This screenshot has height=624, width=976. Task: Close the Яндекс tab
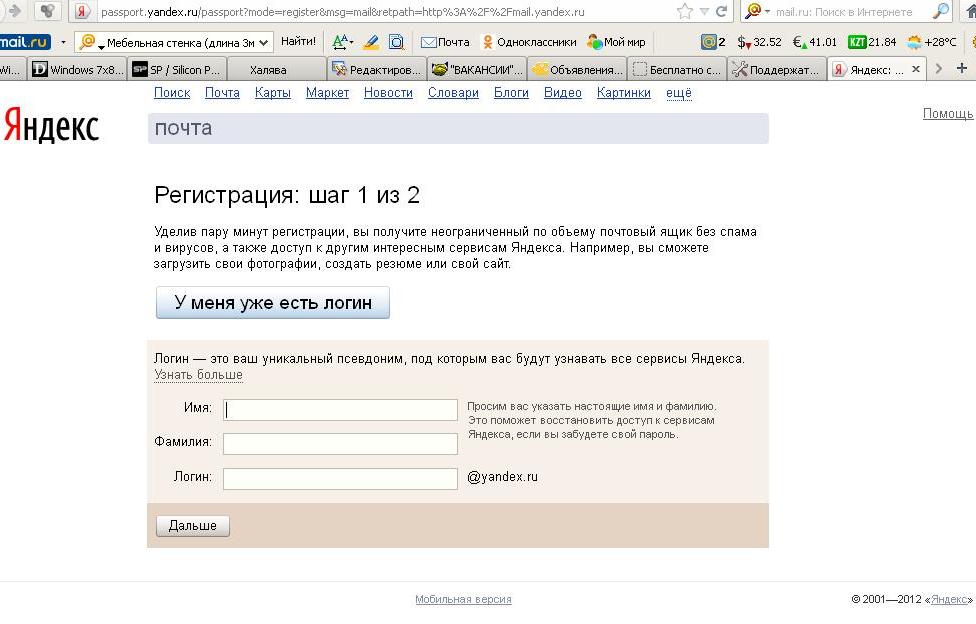coord(916,69)
